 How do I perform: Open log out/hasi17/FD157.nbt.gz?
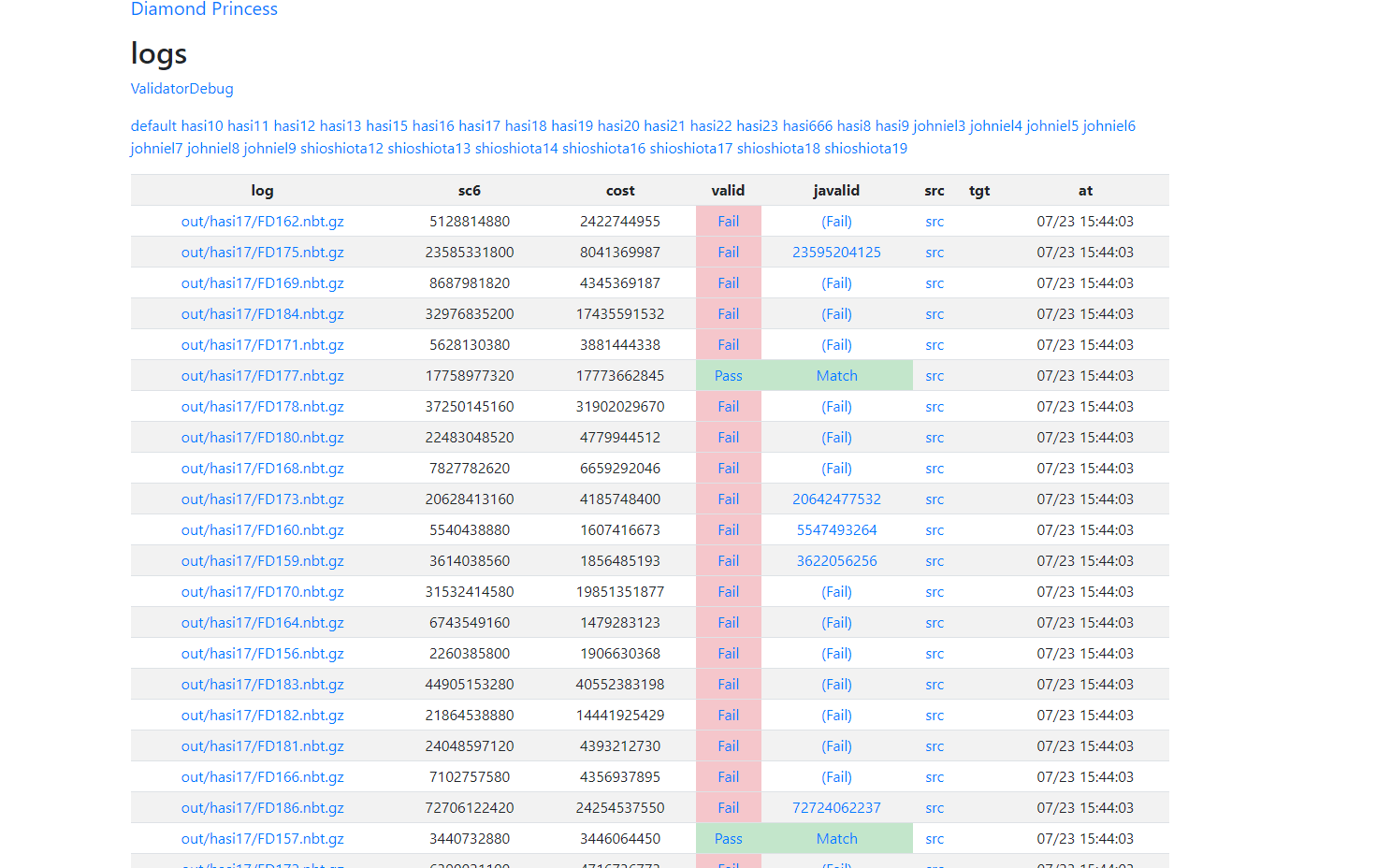(x=263, y=839)
